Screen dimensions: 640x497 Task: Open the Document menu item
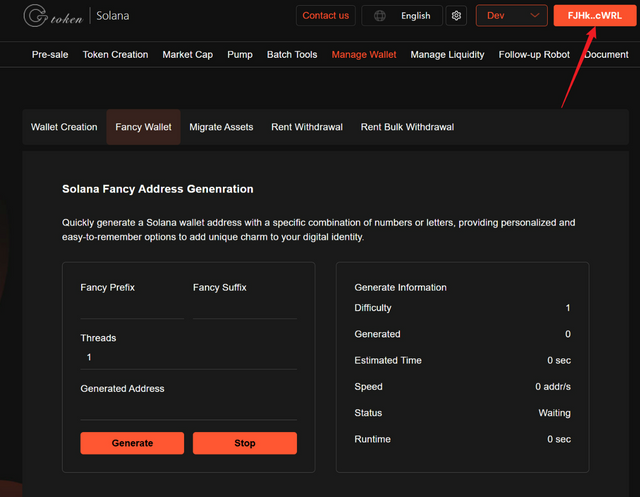pyautogui.click(x=606, y=55)
